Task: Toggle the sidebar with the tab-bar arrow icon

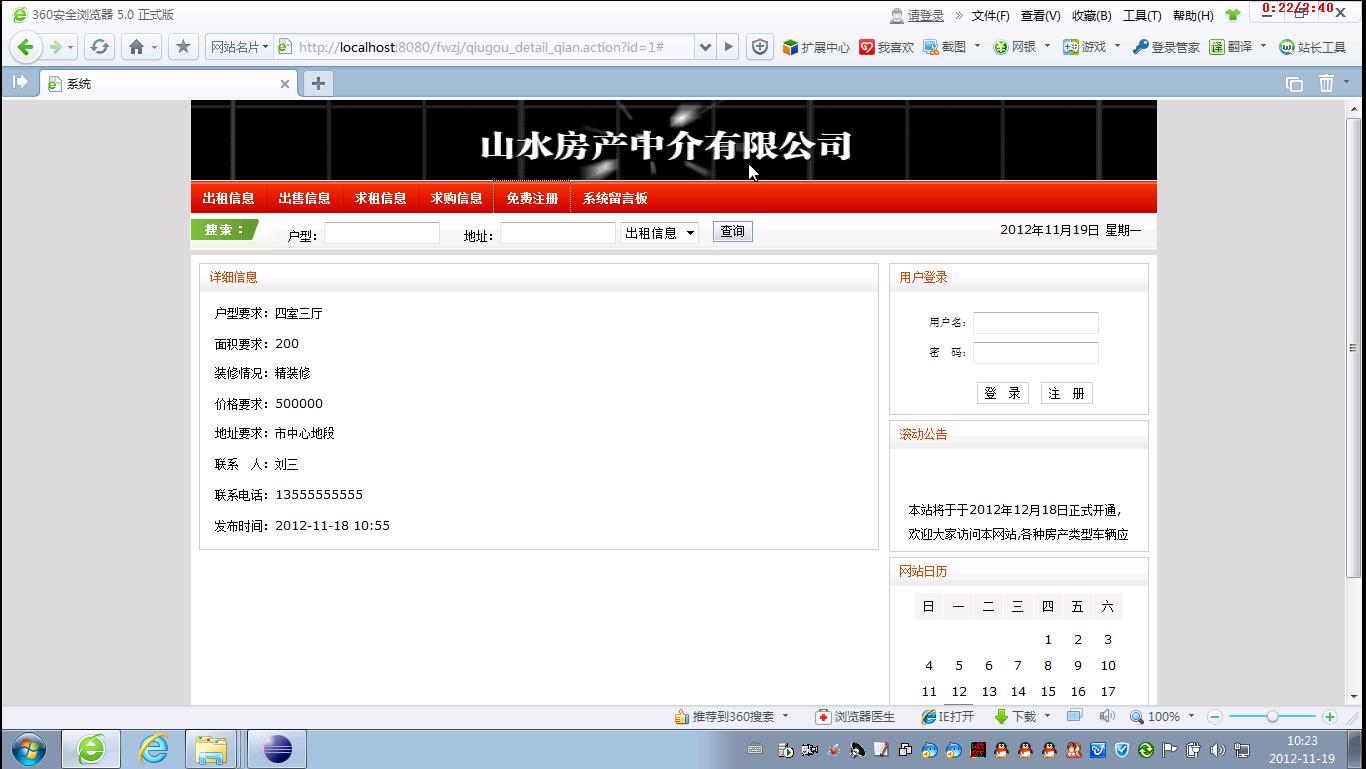Action: click(20, 83)
